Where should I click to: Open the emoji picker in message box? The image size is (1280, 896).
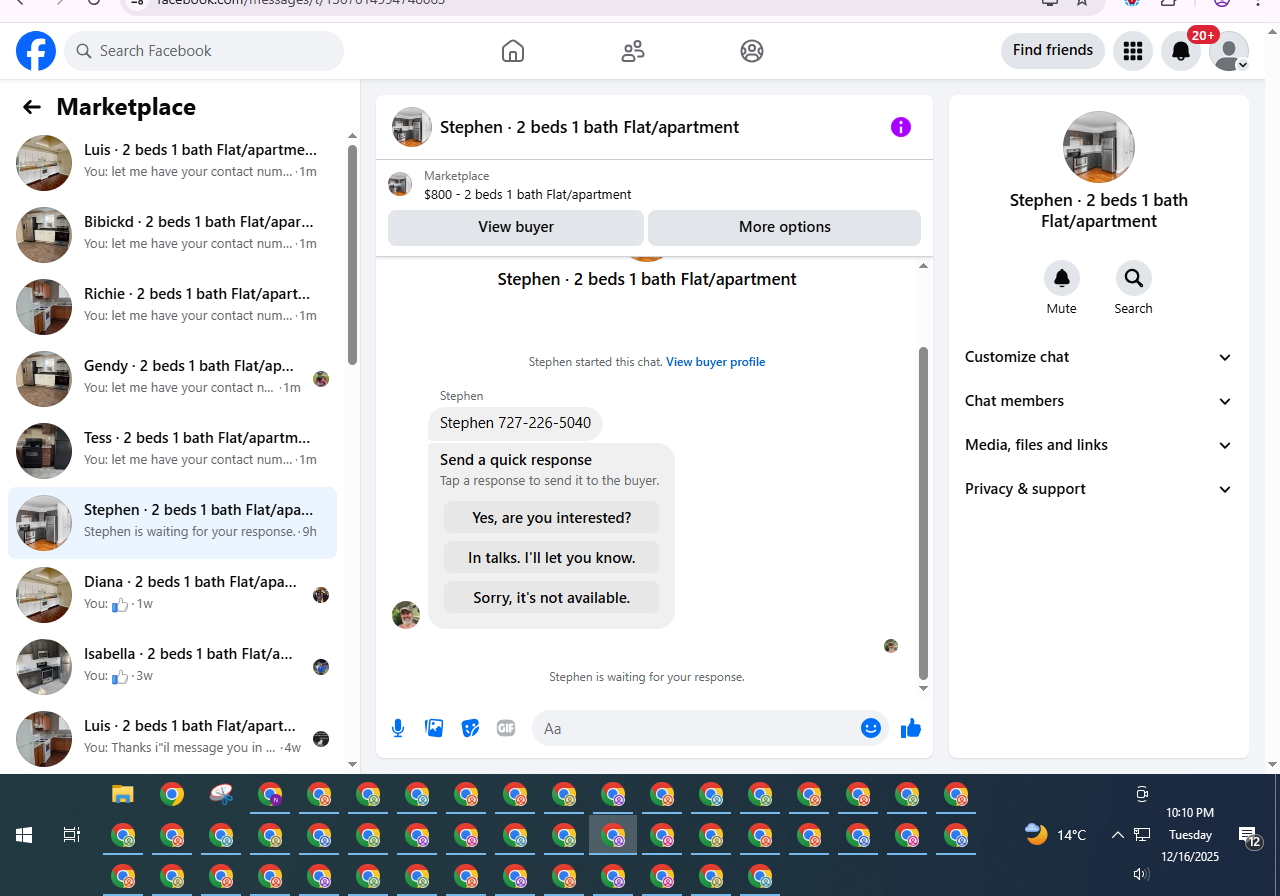pyautogui.click(x=870, y=728)
